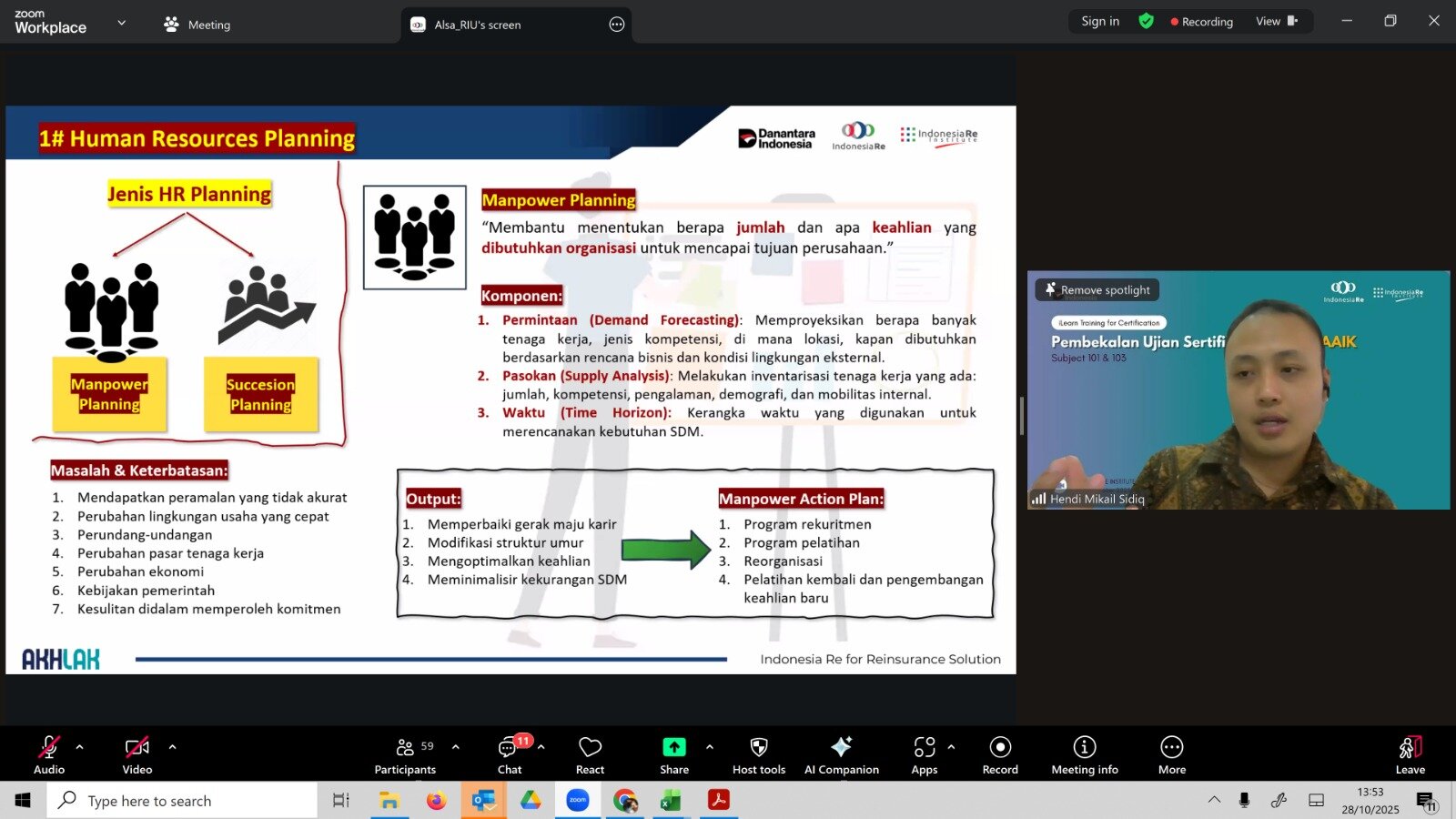Launch AI Companion

coord(842,754)
